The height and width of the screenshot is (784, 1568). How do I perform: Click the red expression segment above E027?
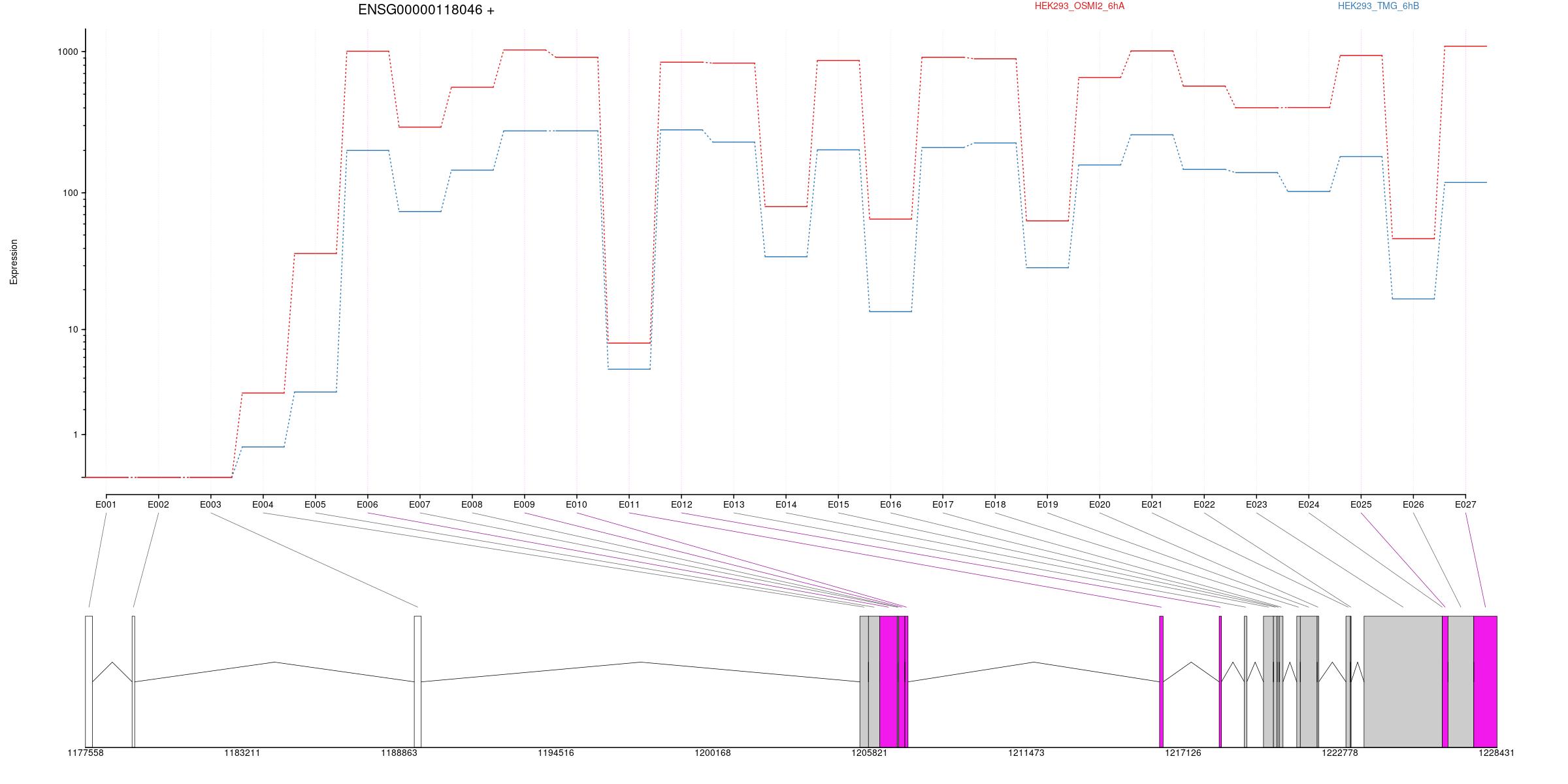pos(1465,46)
